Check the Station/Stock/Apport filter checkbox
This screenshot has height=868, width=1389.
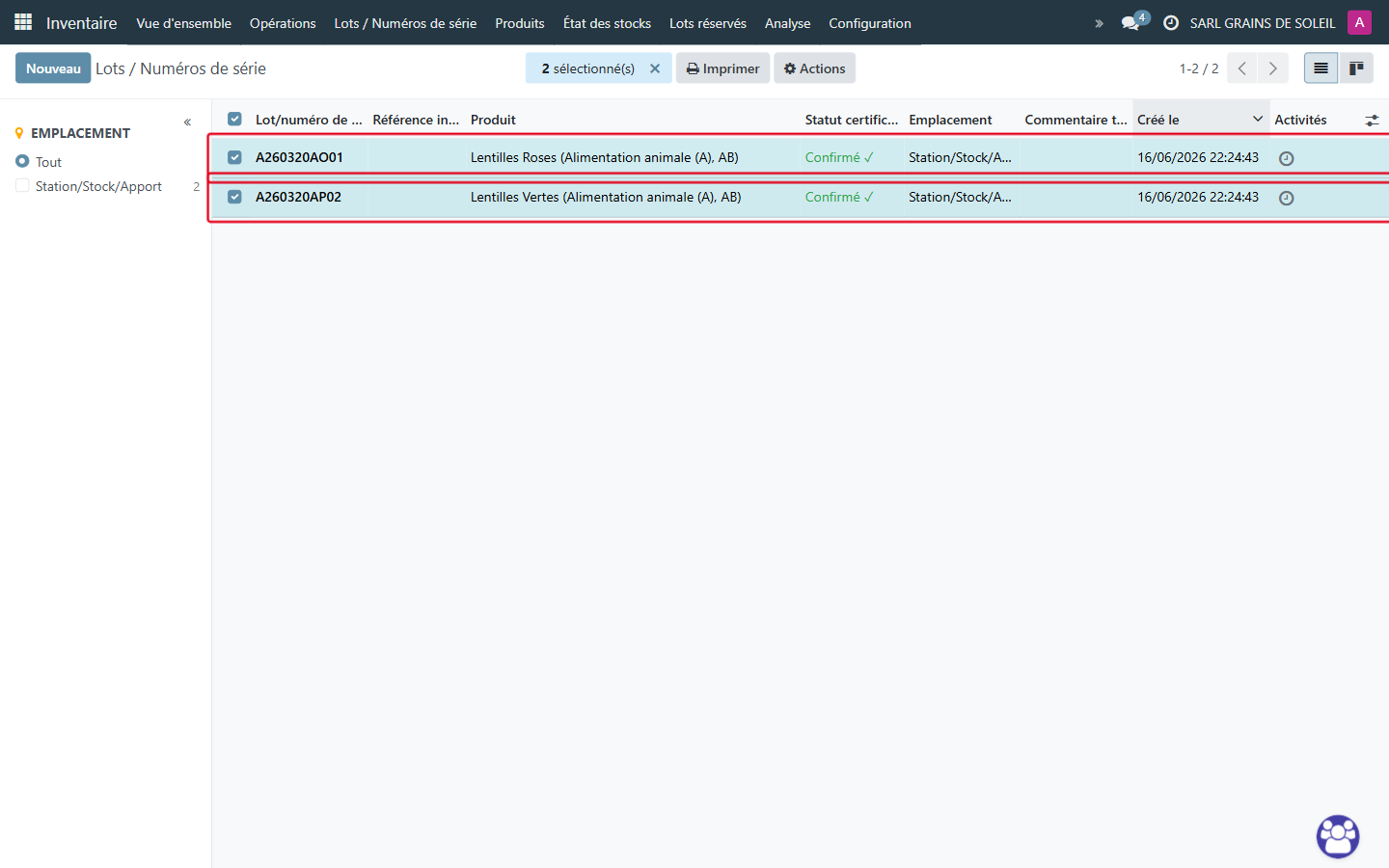[x=22, y=185]
